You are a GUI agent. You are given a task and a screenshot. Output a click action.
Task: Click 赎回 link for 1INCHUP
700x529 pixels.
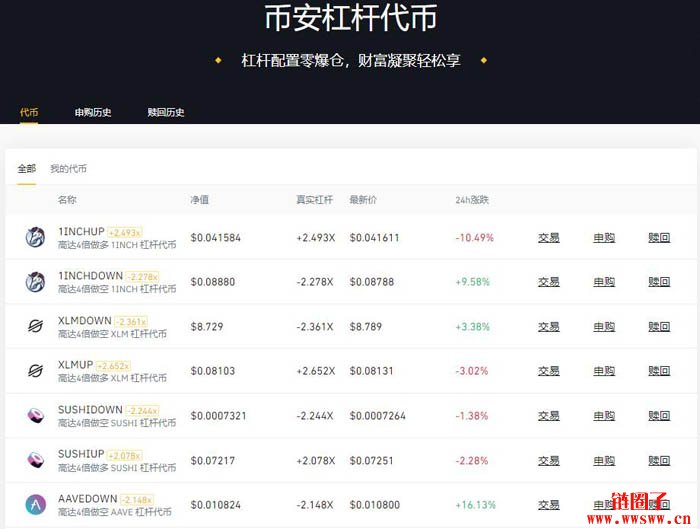click(659, 237)
